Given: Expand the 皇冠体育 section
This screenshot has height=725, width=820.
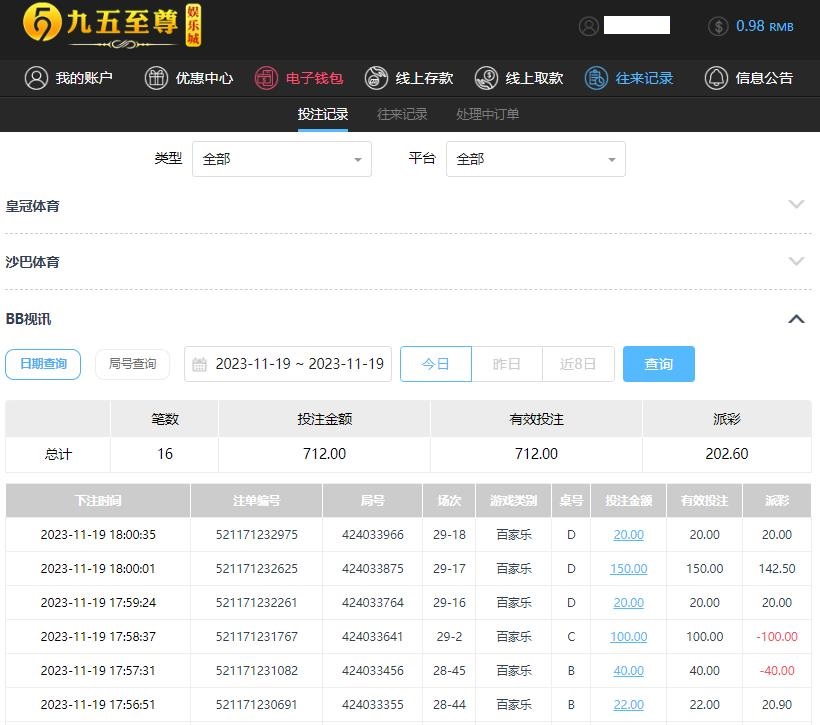Looking at the screenshot, I should click(x=796, y=205).
